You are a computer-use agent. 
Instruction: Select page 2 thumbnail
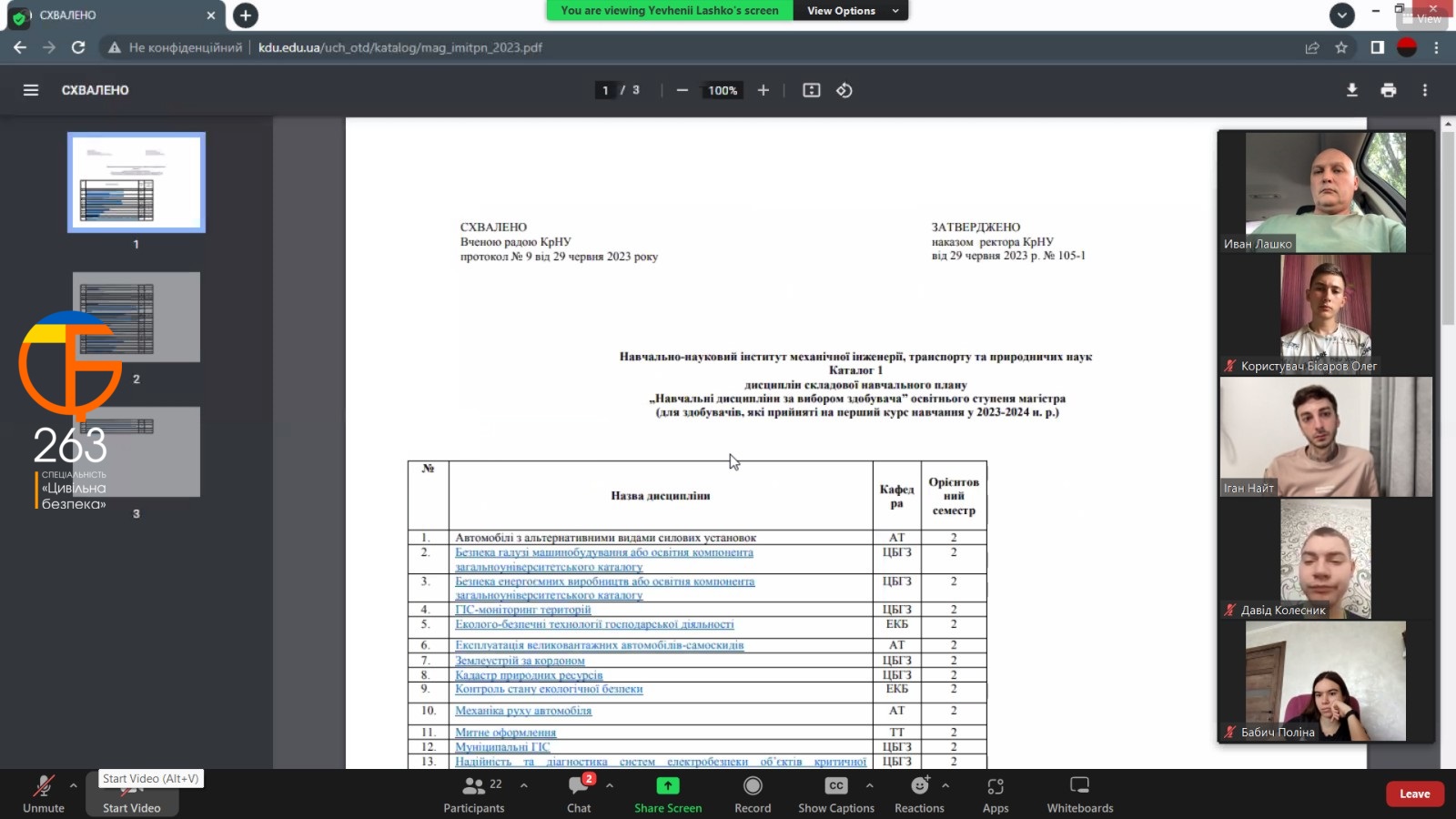(136, 317)
